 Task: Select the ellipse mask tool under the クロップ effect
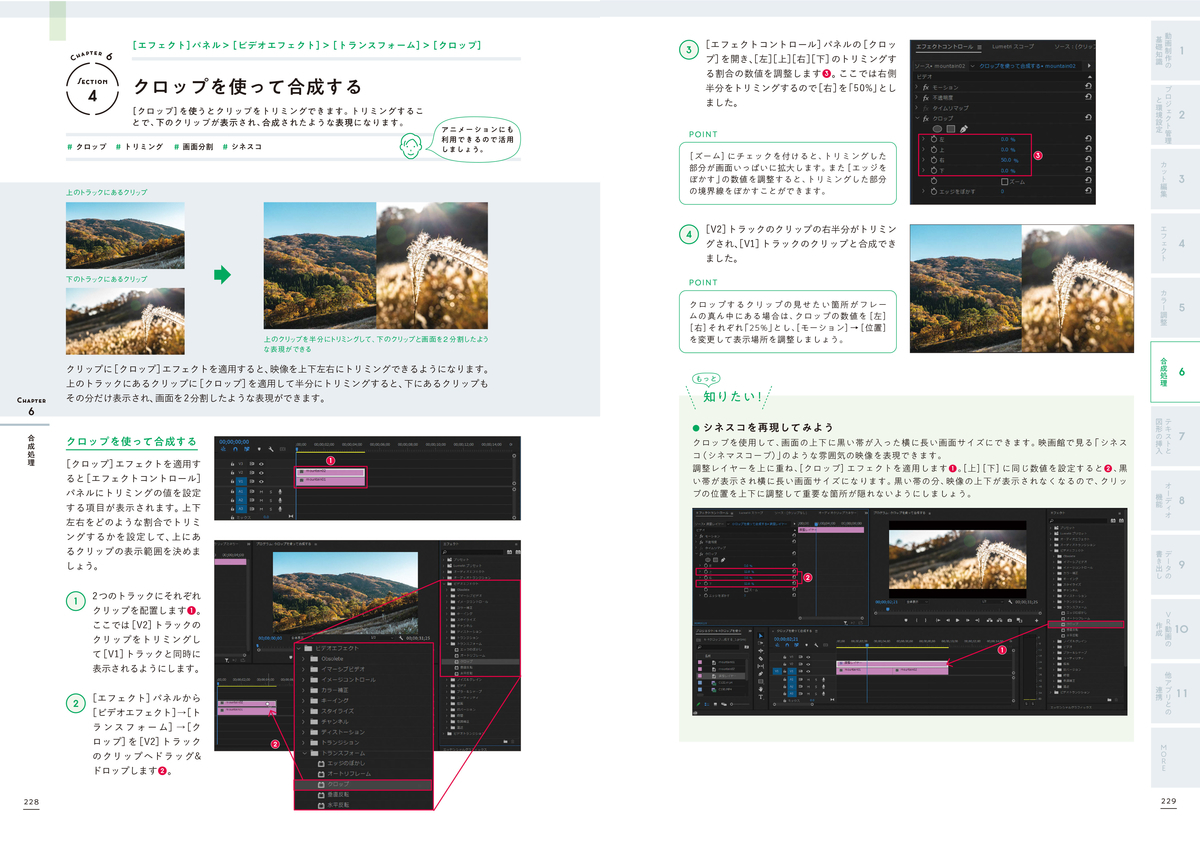[x=937, y=129]
